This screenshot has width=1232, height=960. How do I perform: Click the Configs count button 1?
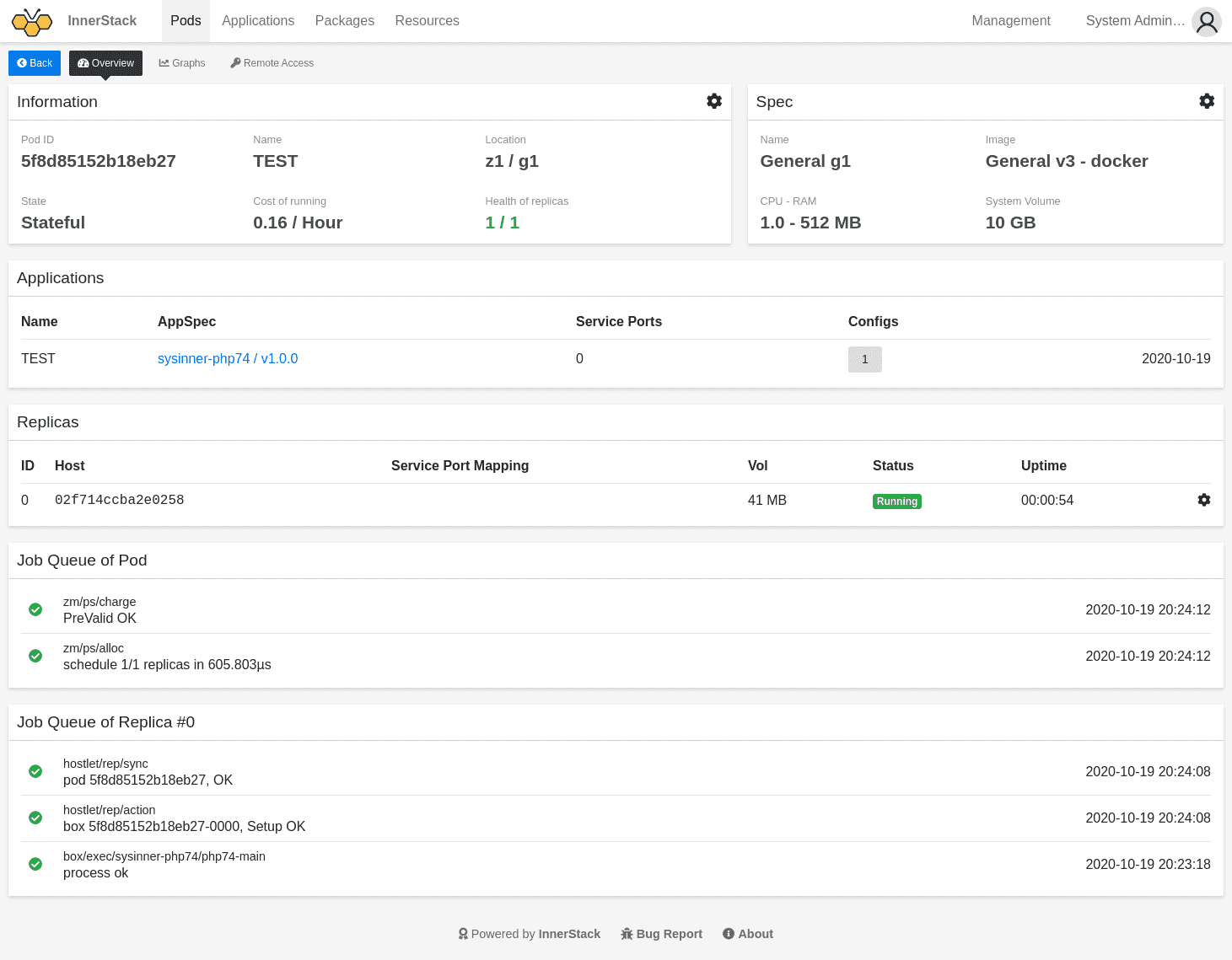[865, 359]
